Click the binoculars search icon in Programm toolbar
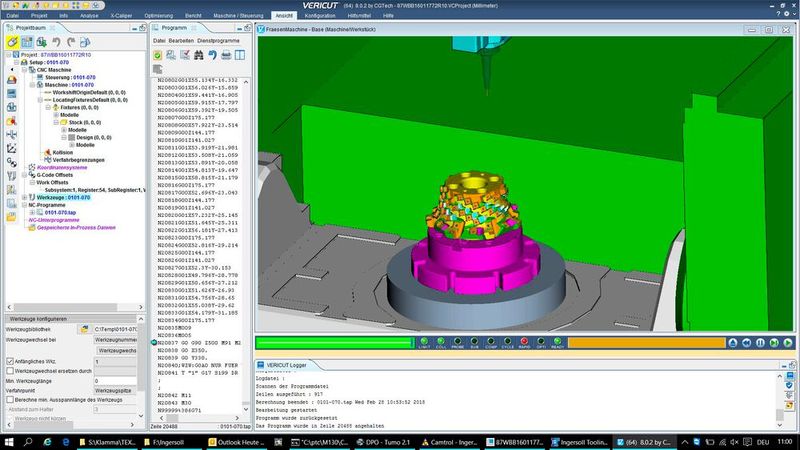800x450 pixels. pos(198,55)
